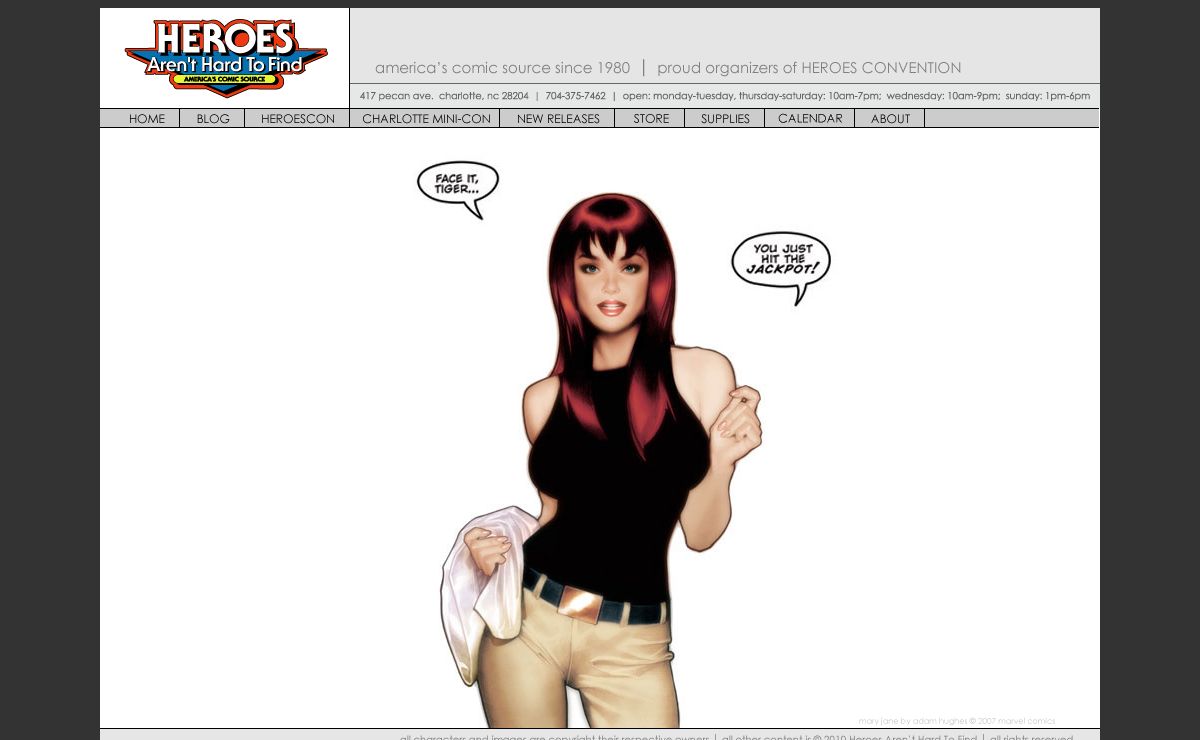Click the 'You just hit the jackpot!' bubble

781,267
